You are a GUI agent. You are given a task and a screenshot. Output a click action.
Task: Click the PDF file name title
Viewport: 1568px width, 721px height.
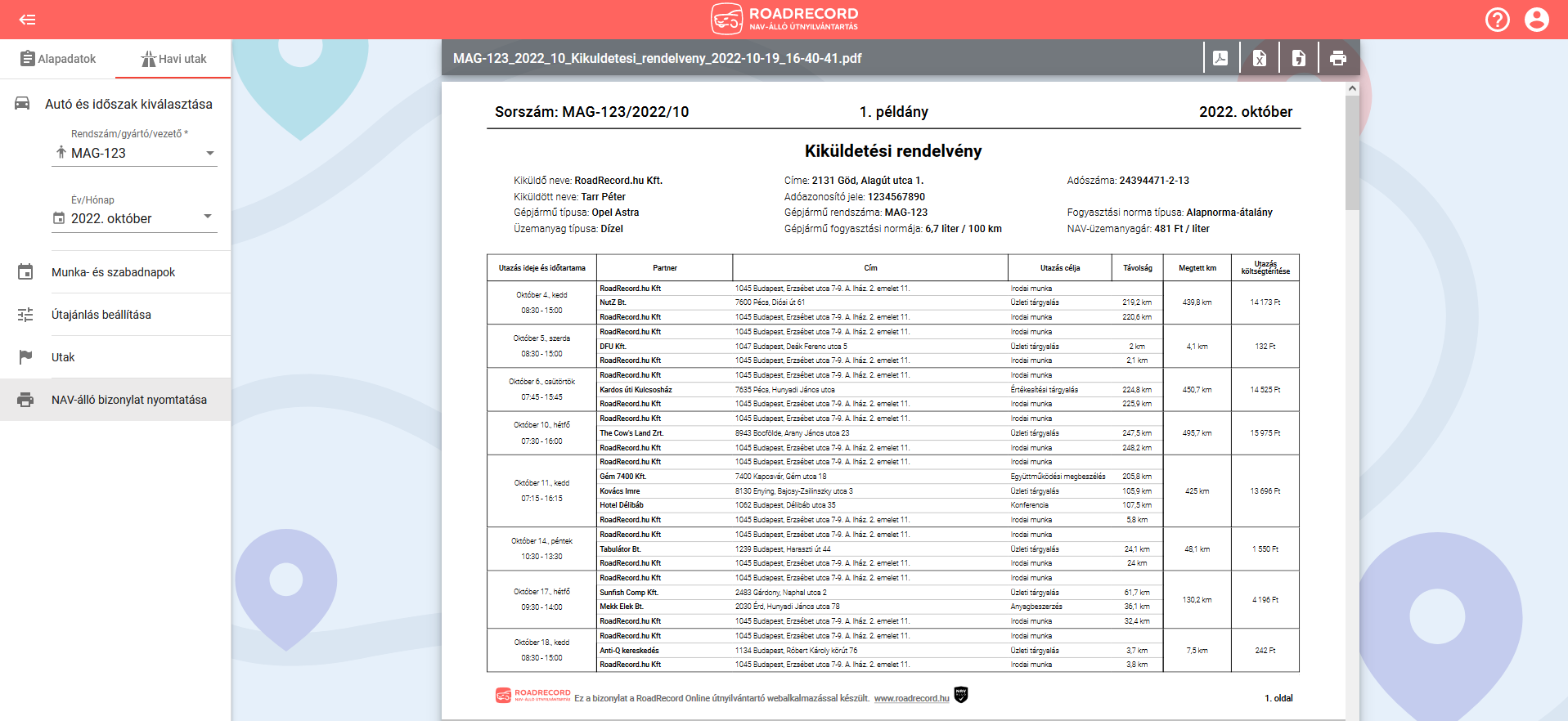(x=657, y=58)
